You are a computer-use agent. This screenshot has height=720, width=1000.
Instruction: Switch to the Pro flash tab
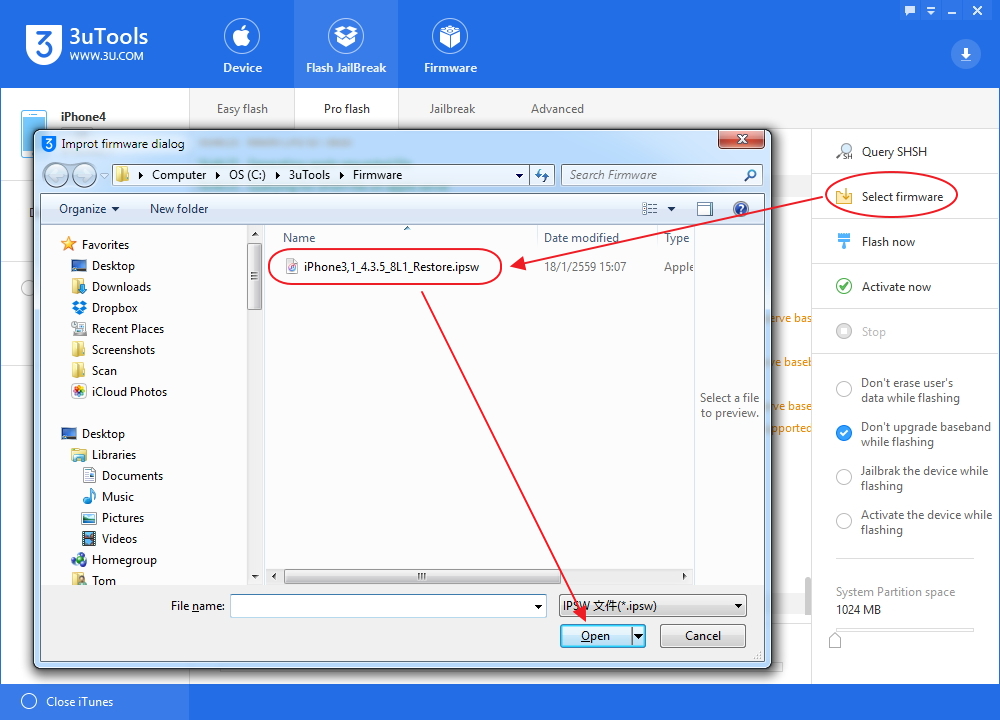(x=346, y=108)
